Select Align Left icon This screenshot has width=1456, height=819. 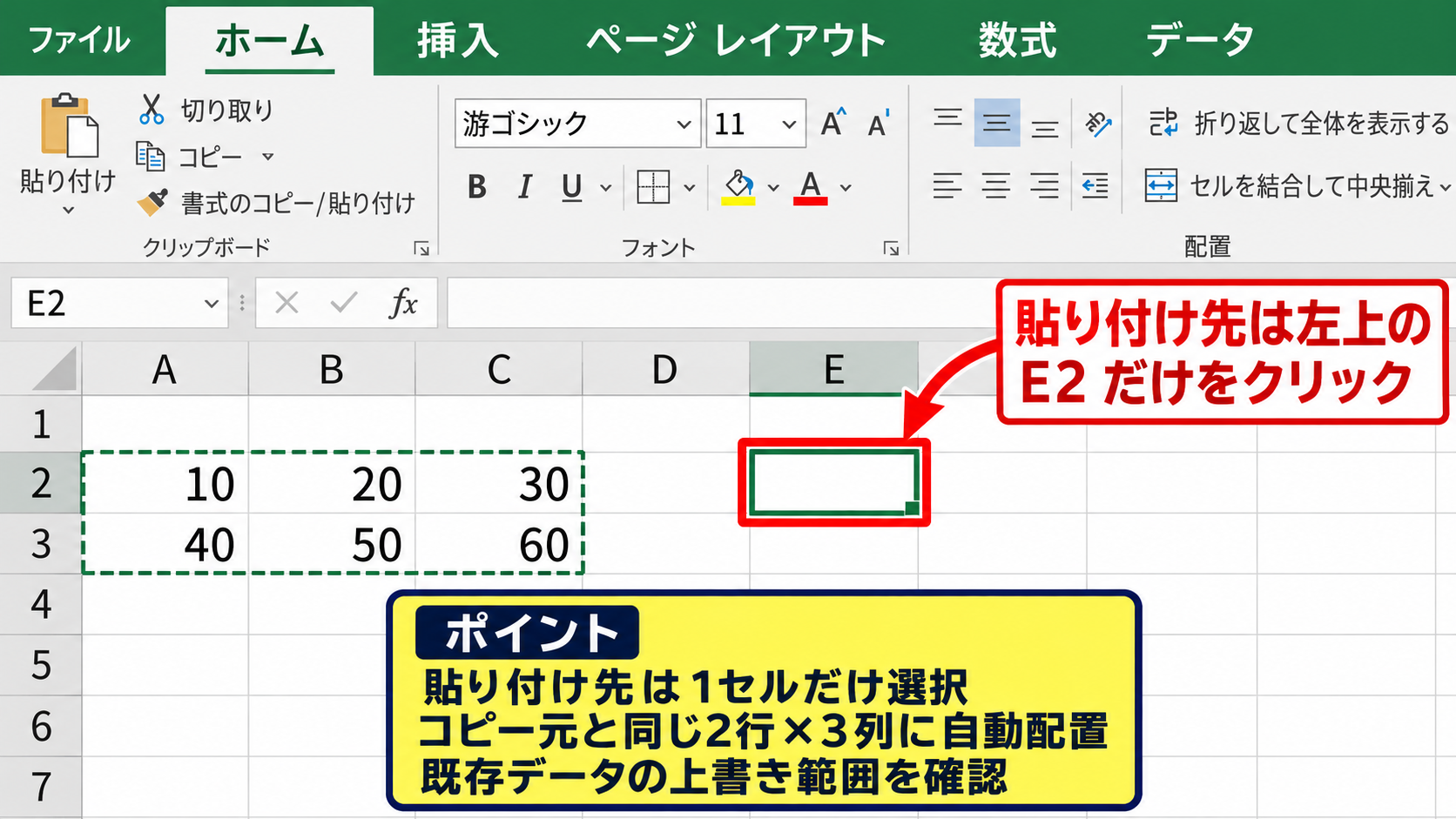tap(947, 185)
